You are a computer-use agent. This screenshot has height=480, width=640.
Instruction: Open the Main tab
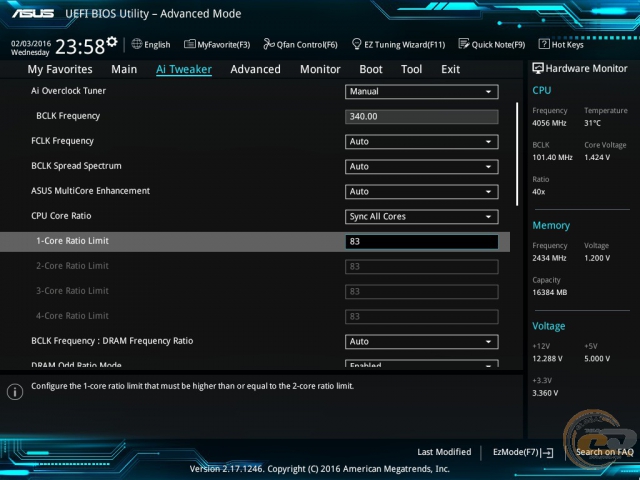[124, 69]
